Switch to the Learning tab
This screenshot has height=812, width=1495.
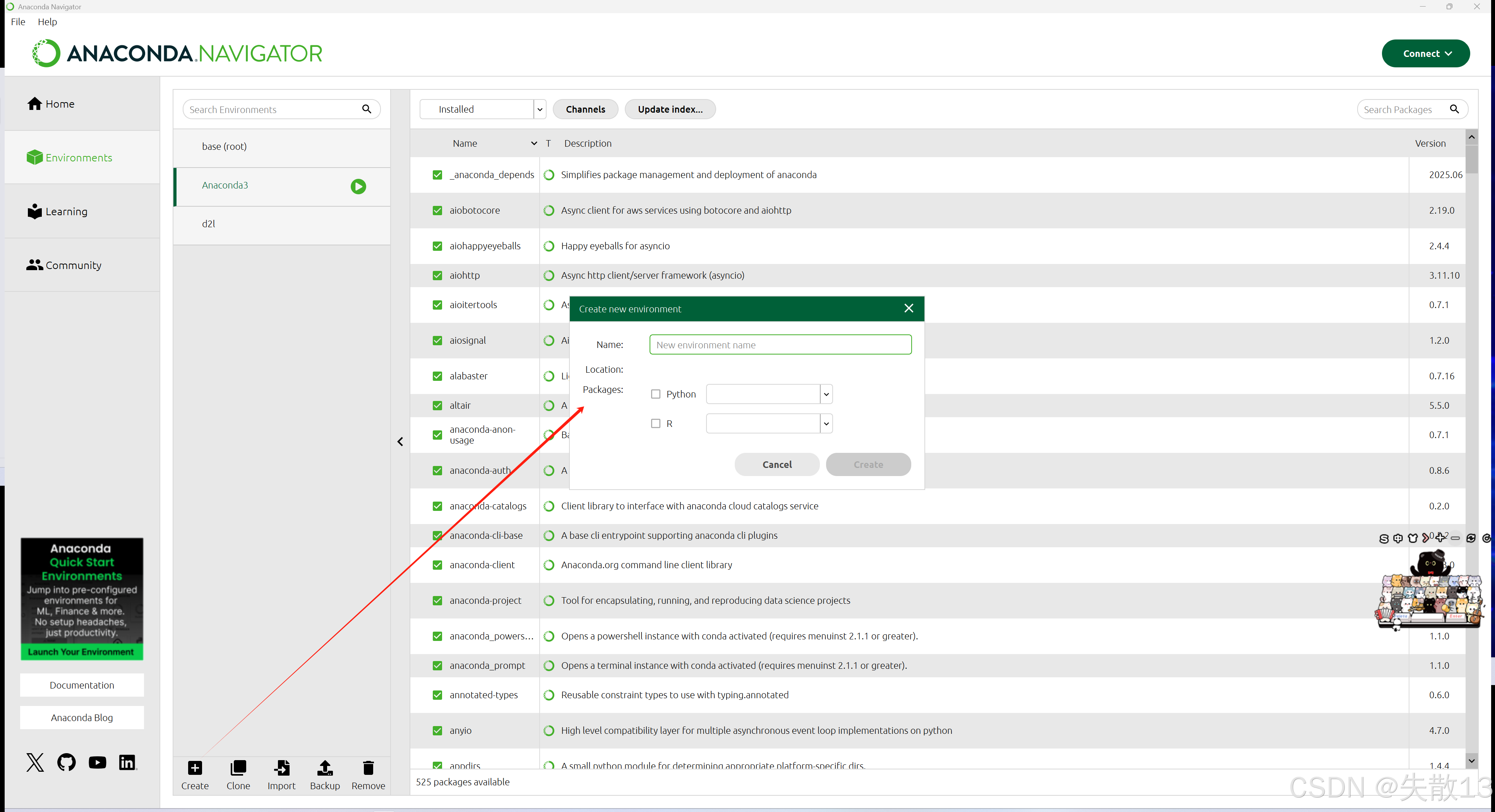(x=66, y=212)
